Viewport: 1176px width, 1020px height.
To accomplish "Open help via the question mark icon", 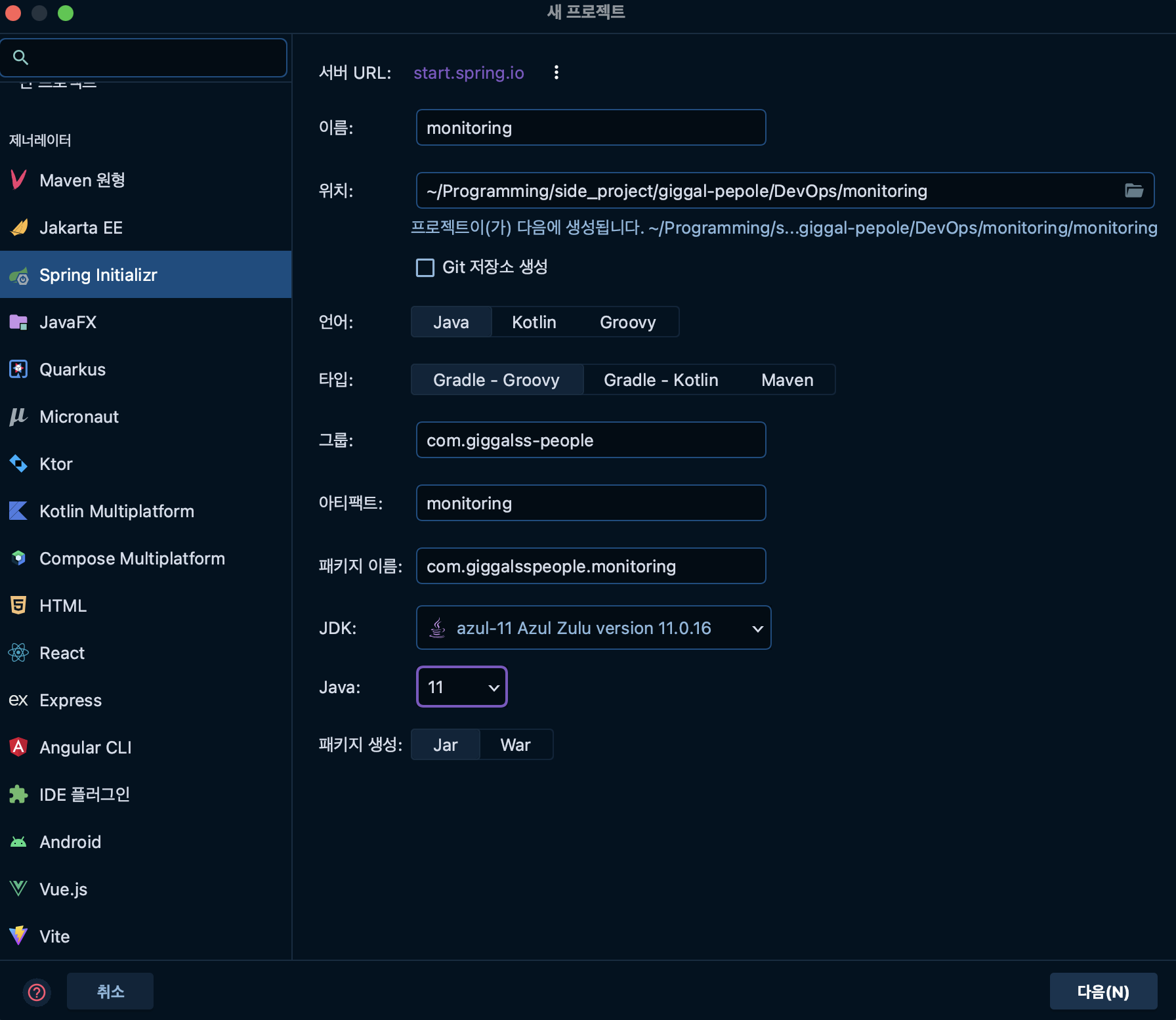I will point(37,992).
